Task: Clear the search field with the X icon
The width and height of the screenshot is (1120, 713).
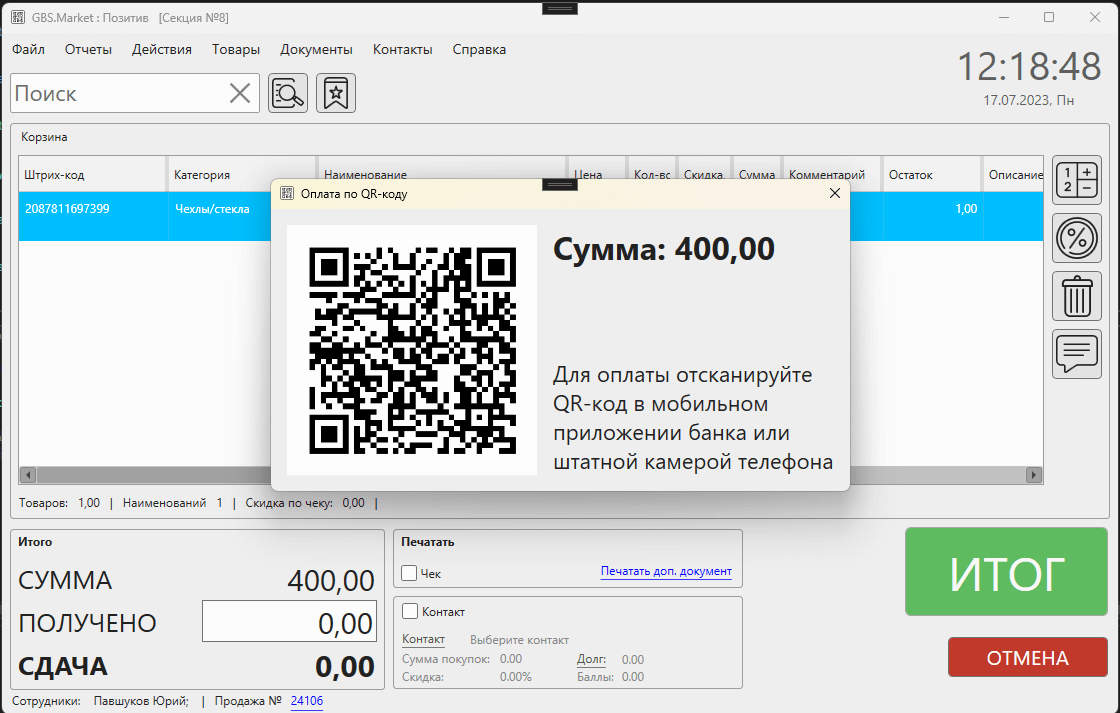Action: click(x=239, y=92)
